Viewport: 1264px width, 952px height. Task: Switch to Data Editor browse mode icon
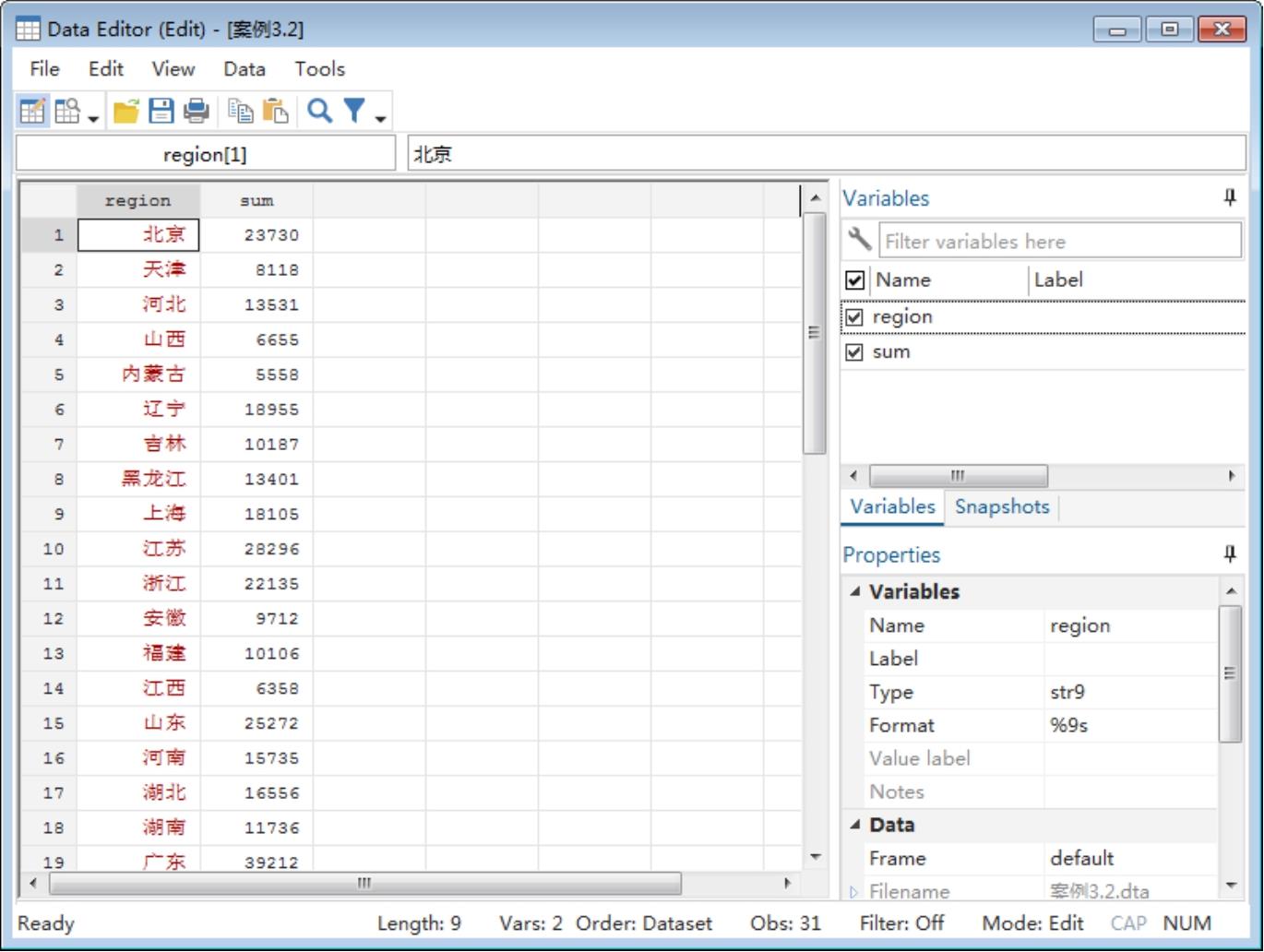point(67,112)
